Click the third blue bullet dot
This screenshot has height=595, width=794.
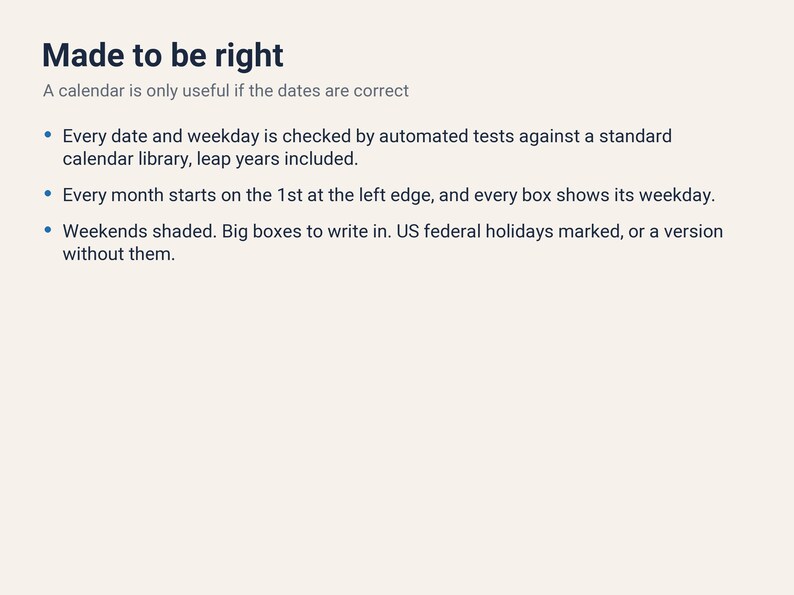coord(48,229)
